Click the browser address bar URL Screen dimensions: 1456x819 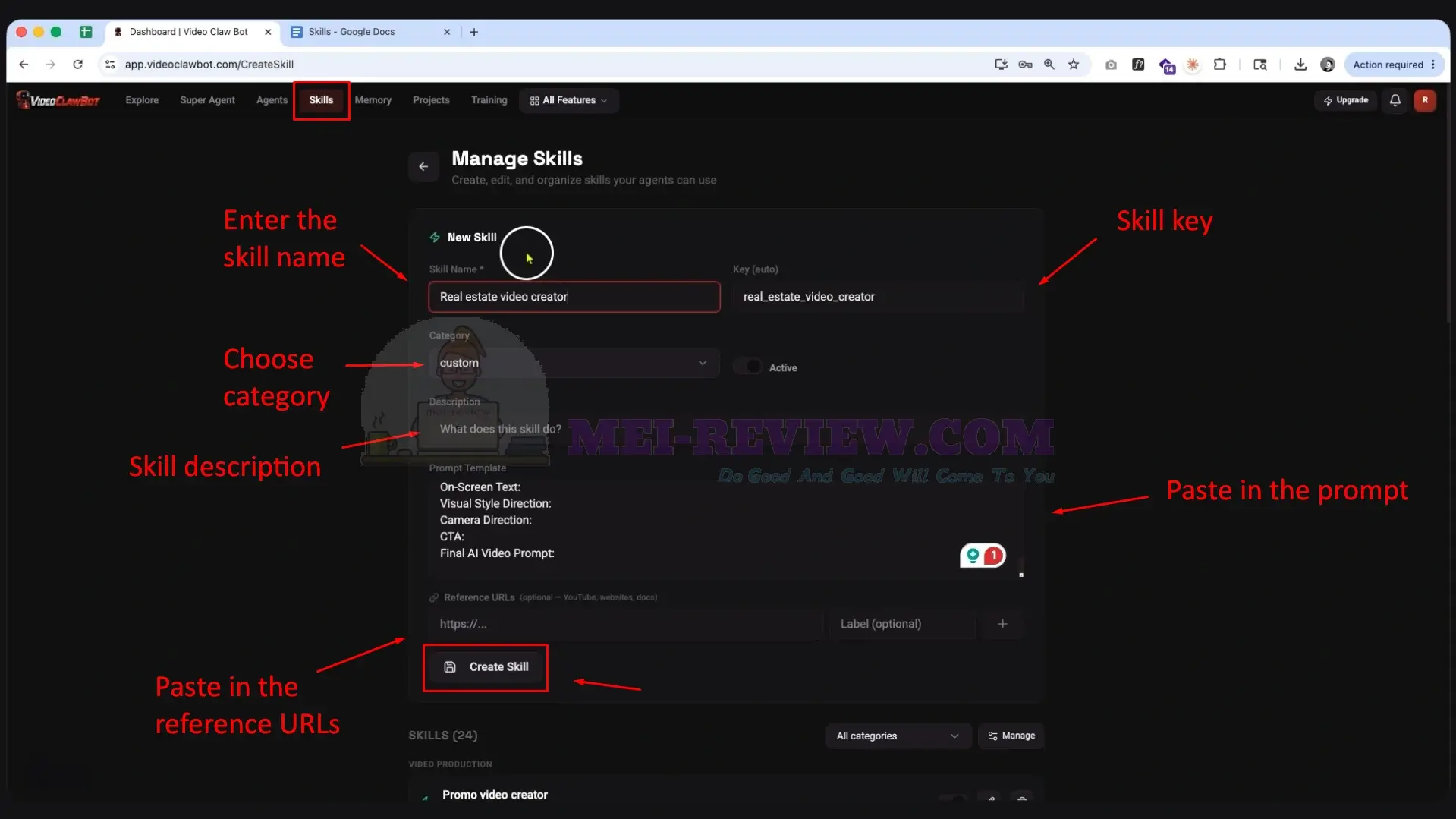(x=209, y=65)
